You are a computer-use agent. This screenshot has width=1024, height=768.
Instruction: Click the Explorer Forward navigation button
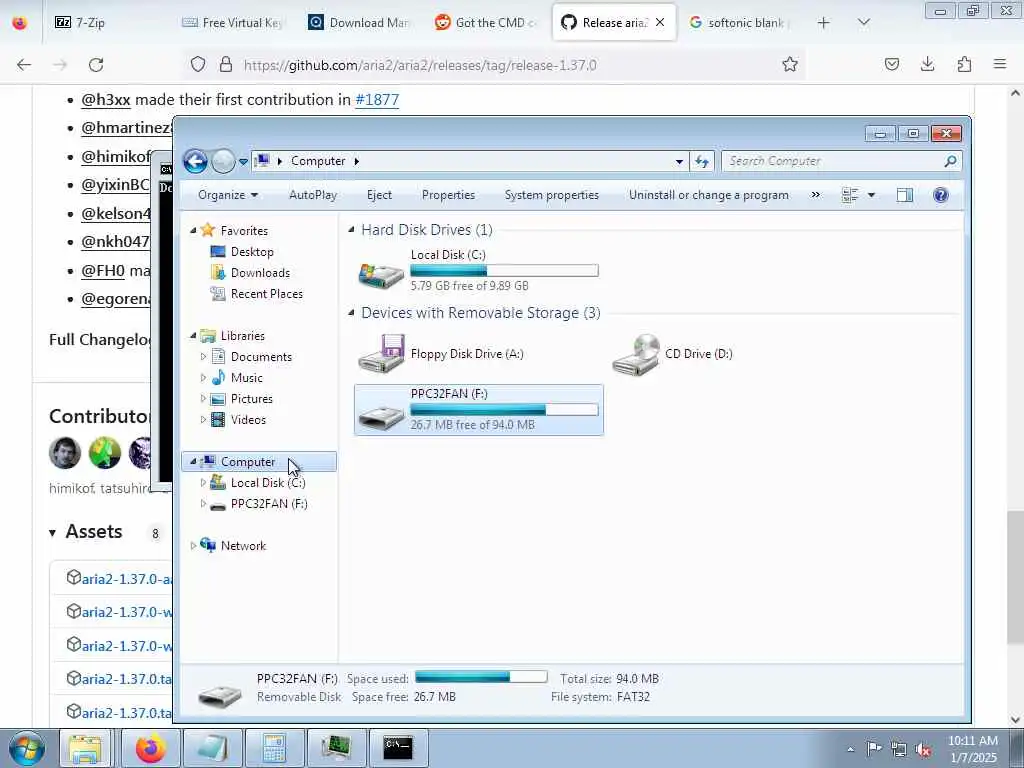click(223, 161)
